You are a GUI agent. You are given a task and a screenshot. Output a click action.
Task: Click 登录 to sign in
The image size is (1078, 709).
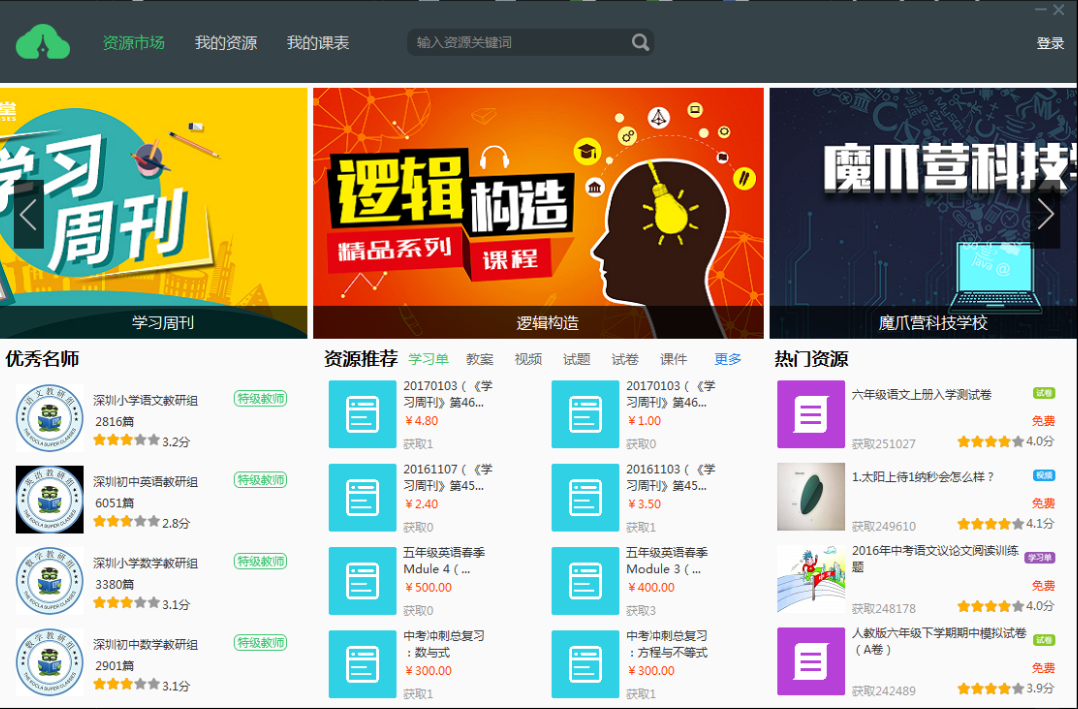tap(1050, 43)
